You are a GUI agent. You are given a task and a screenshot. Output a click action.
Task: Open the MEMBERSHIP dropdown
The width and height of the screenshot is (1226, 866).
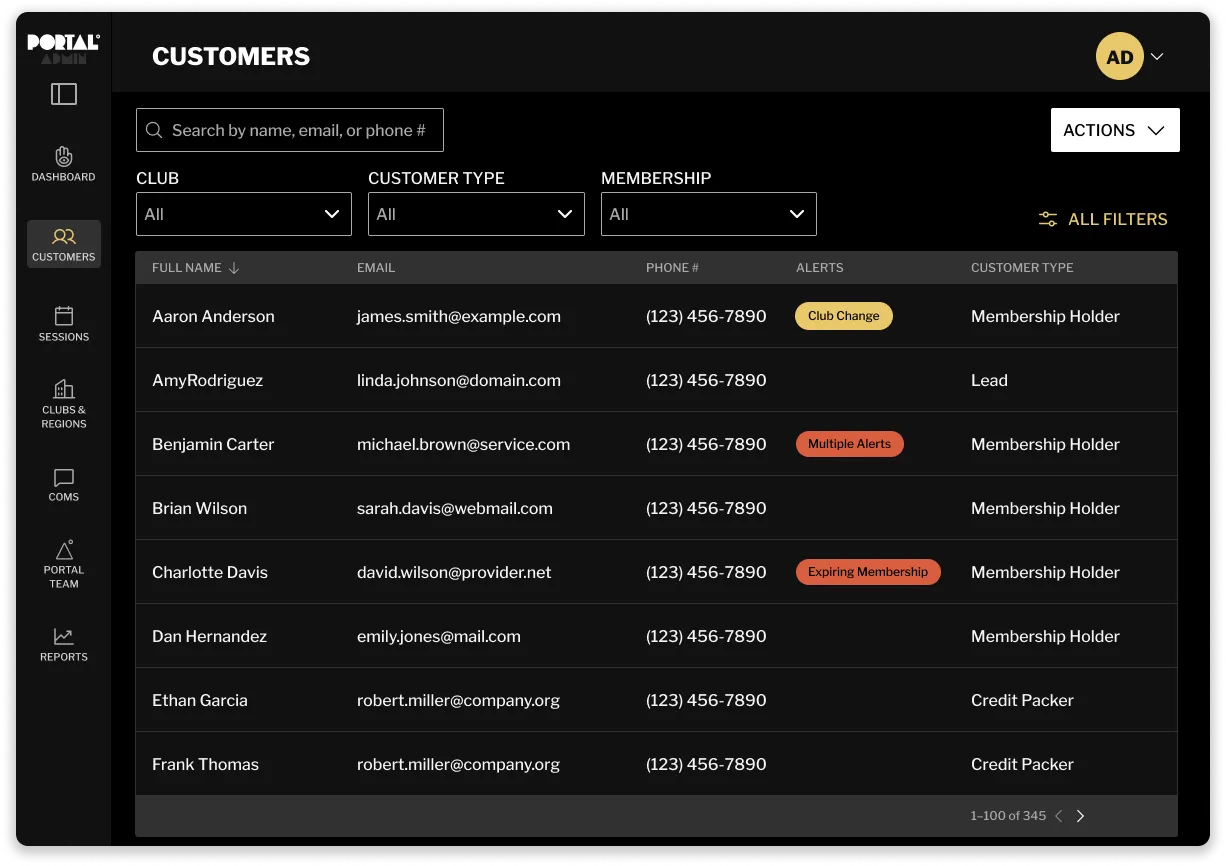[709, 214]
